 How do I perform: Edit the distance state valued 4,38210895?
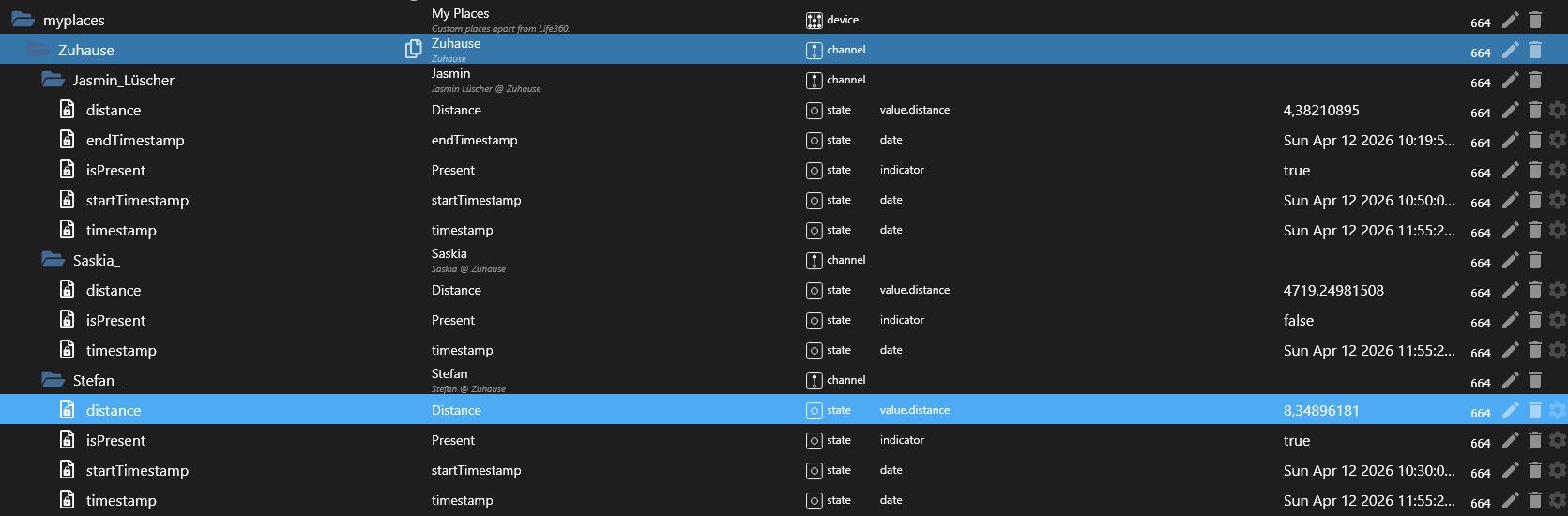[1510, 110]
